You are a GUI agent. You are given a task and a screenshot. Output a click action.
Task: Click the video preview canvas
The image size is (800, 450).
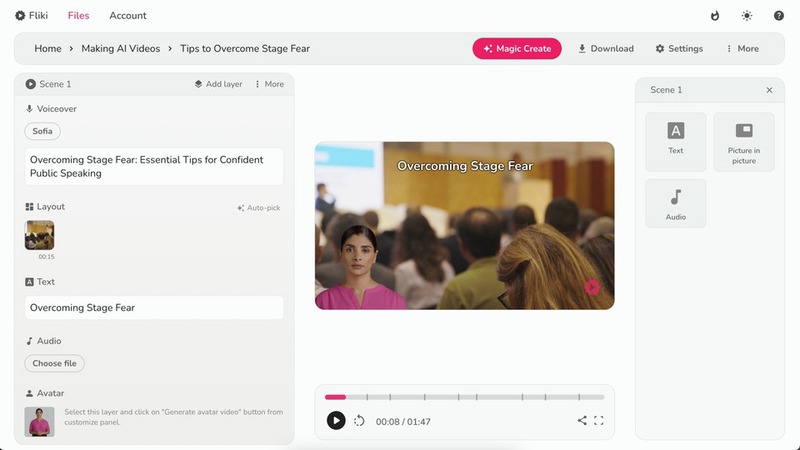[464, 226]
